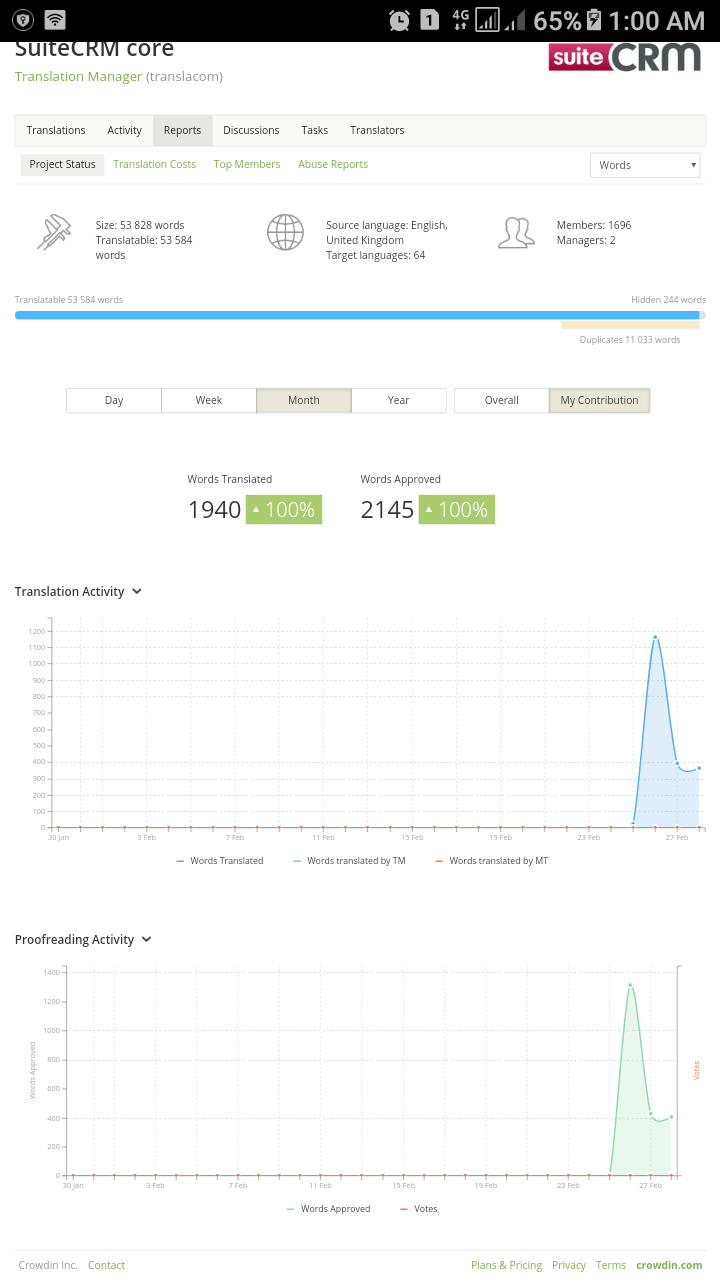Open the Activity tab

(x=125, y=130)
